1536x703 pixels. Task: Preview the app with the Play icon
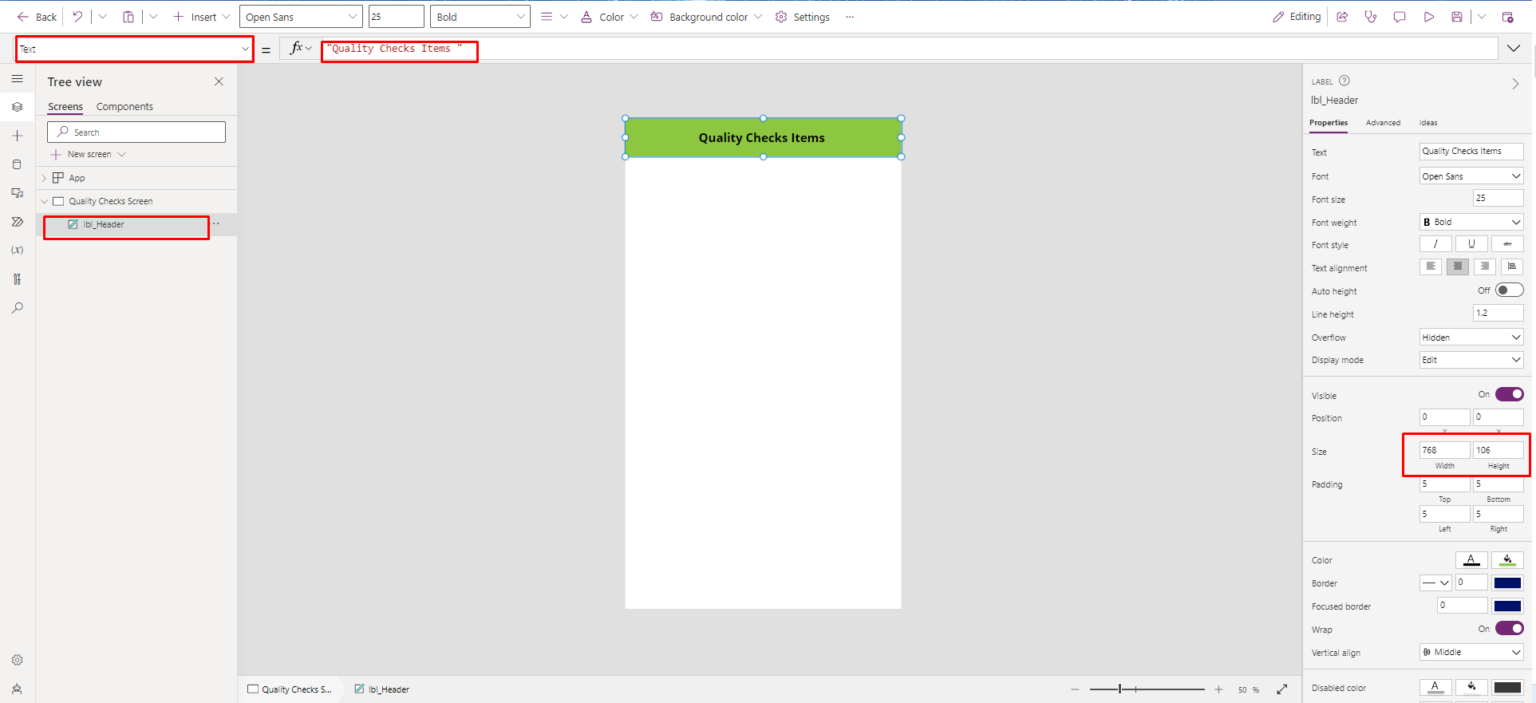point(1429,16)
